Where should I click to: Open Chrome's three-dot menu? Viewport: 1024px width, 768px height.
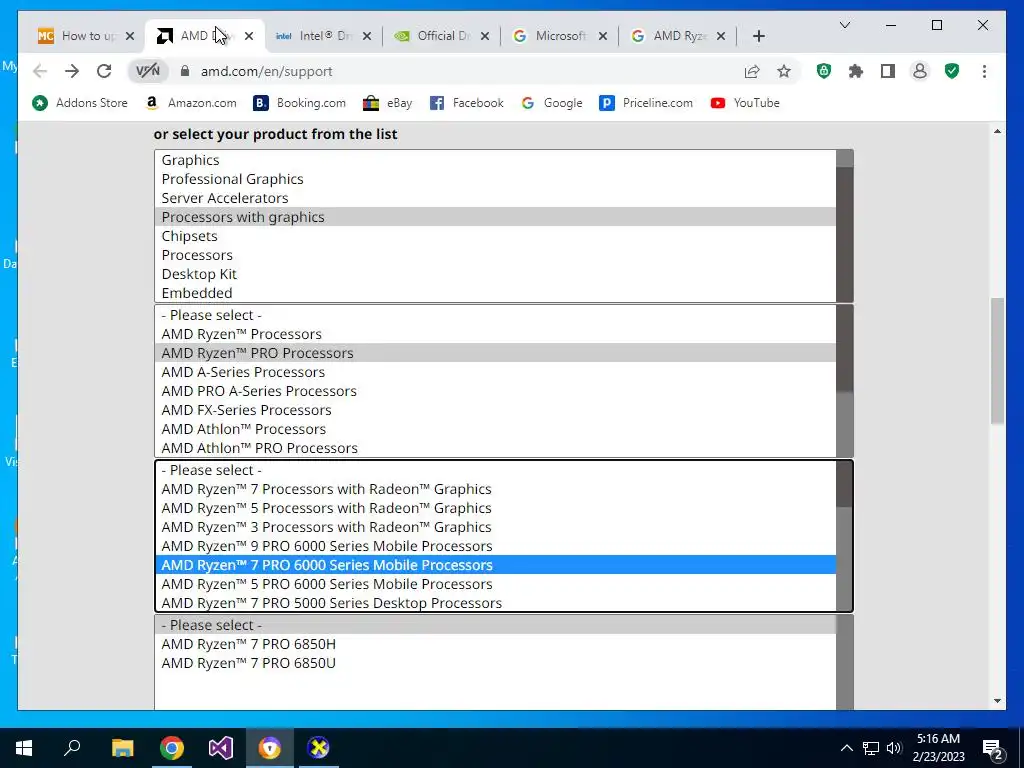coord(984,71)
